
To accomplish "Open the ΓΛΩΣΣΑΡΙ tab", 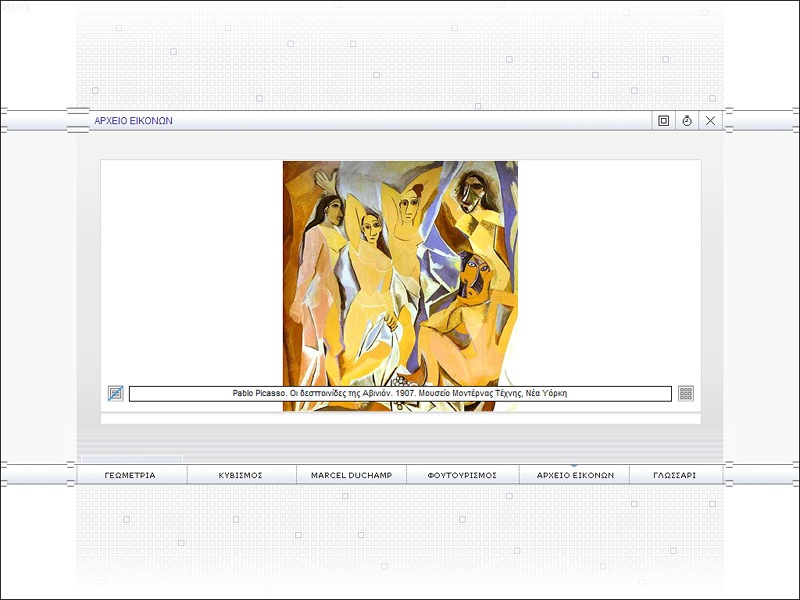I will tap(674, 475).
